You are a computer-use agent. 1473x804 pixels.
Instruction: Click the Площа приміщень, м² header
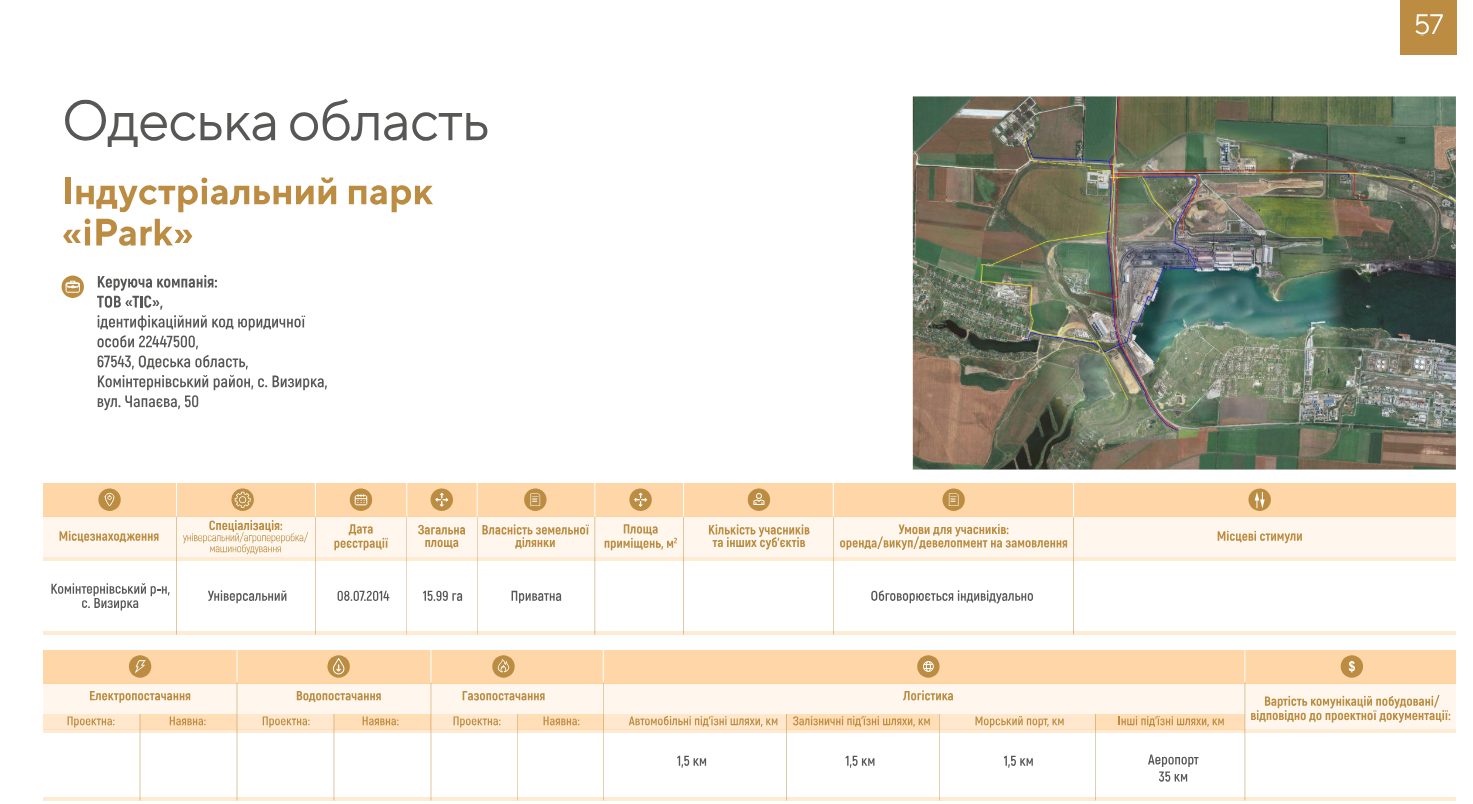(x=640, y=537)
